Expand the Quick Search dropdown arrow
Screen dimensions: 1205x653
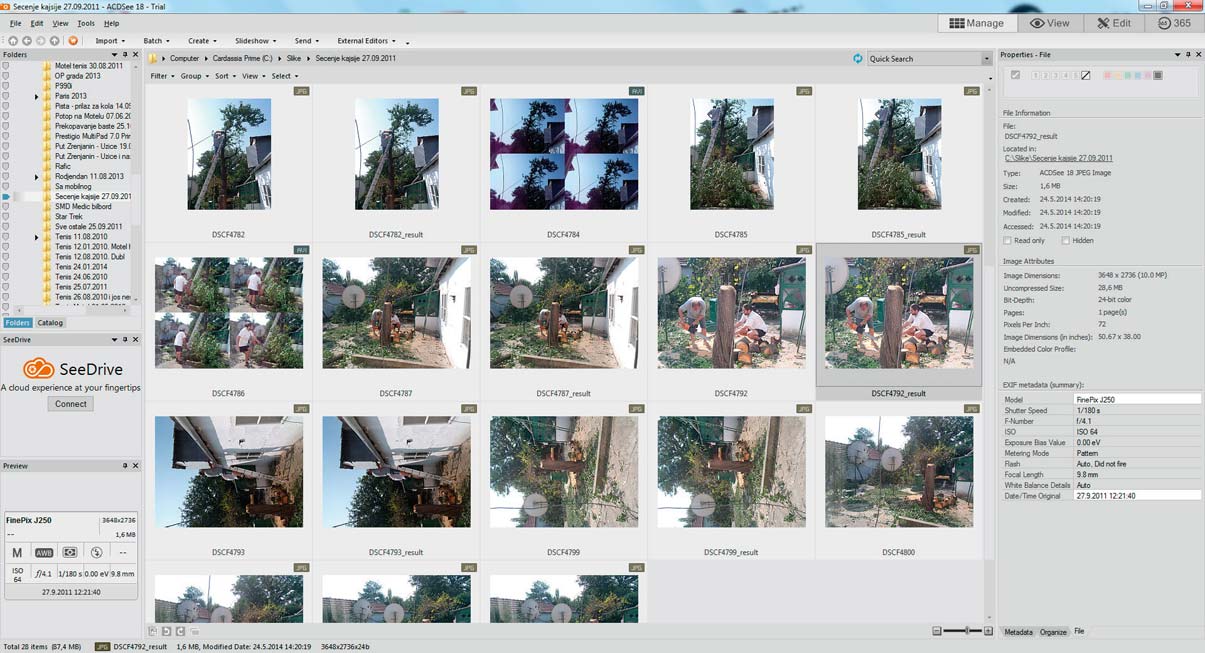987,59
